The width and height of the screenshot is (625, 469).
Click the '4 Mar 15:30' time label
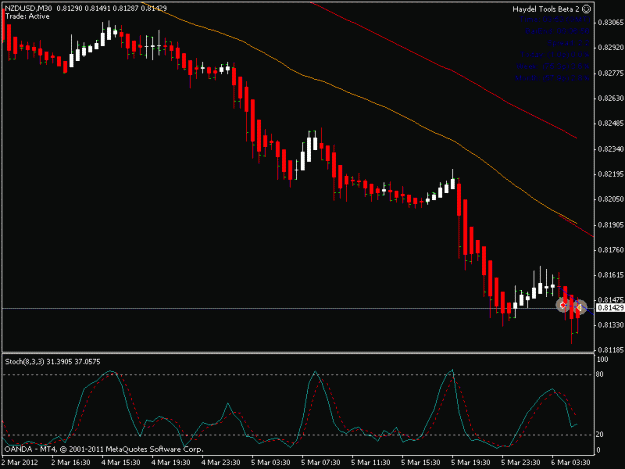click(120, 463)
